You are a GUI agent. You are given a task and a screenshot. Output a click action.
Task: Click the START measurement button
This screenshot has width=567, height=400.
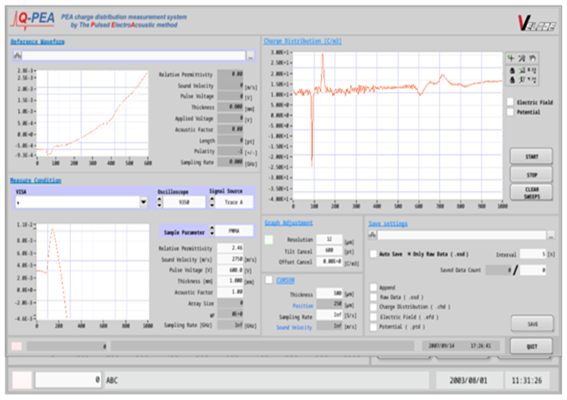click(x=531, y=157)
